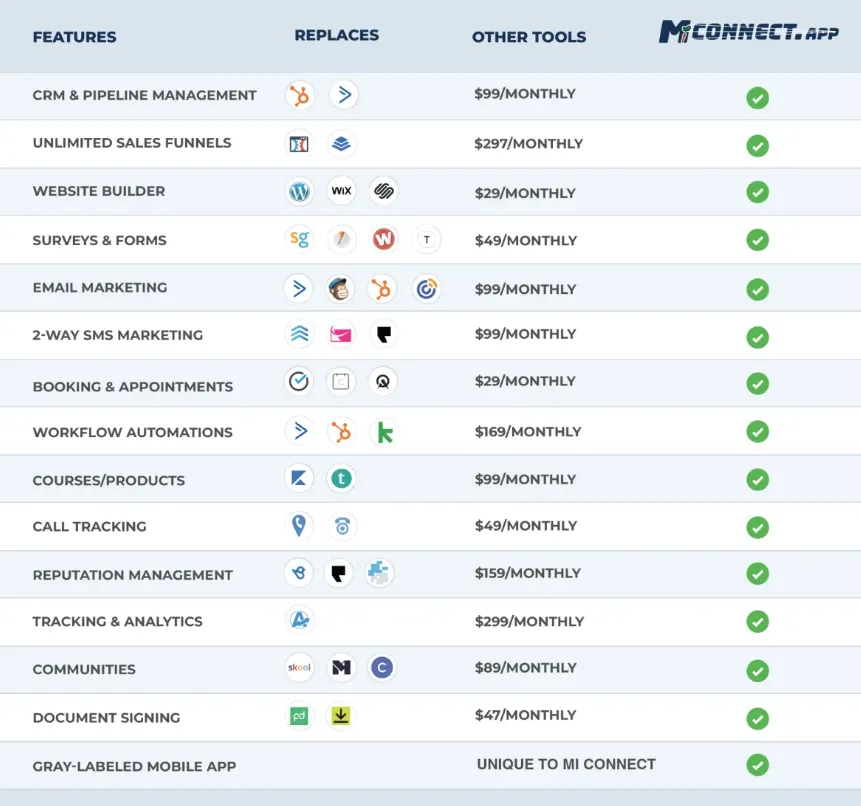Select the SurveyGizmo sg icon

point(299,239)
